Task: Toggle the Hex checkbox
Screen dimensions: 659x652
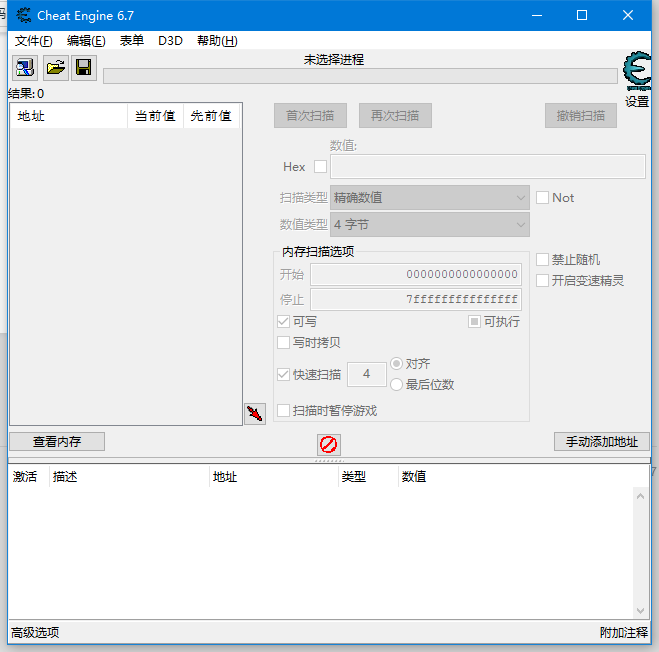Action: click(320, 166)
